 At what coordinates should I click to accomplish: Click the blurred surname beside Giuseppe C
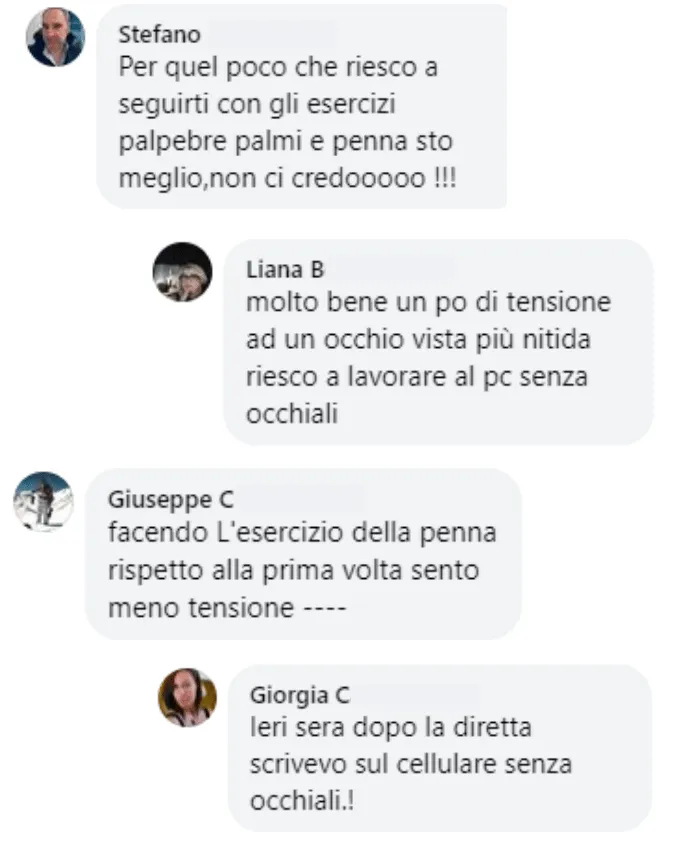pos(303,499)
